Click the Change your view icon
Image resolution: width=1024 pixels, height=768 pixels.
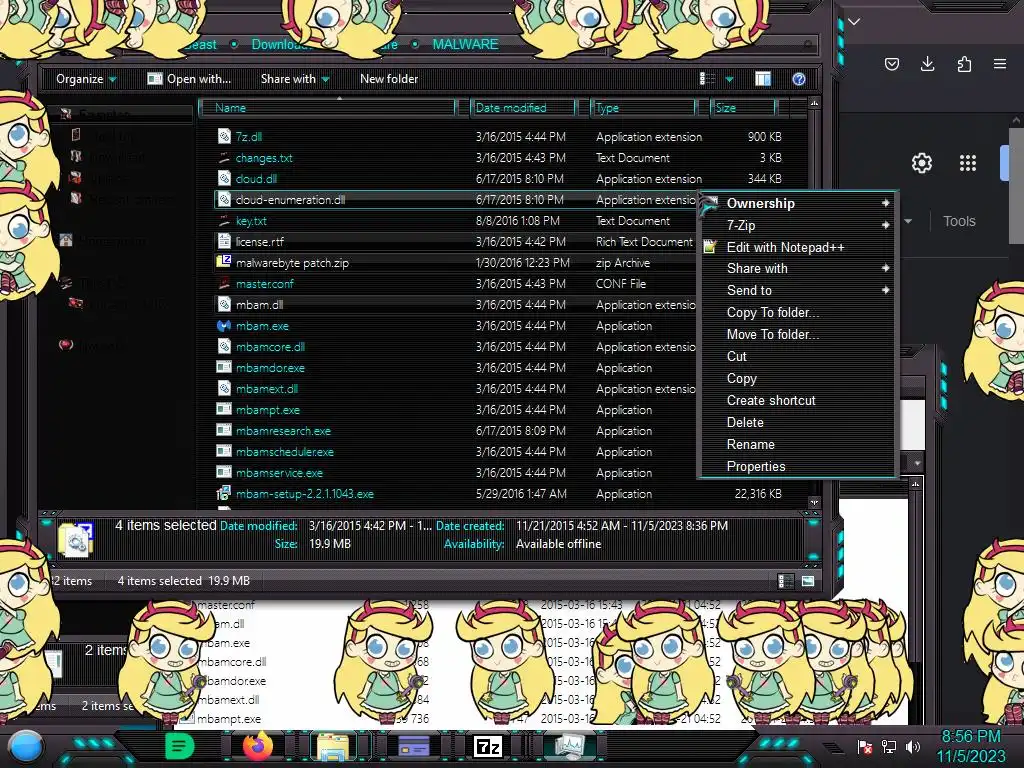coord(707,79)
